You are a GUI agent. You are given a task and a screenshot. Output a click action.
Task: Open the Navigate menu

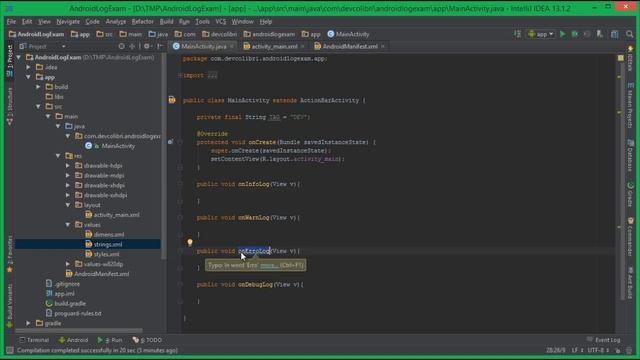point(68,22)
